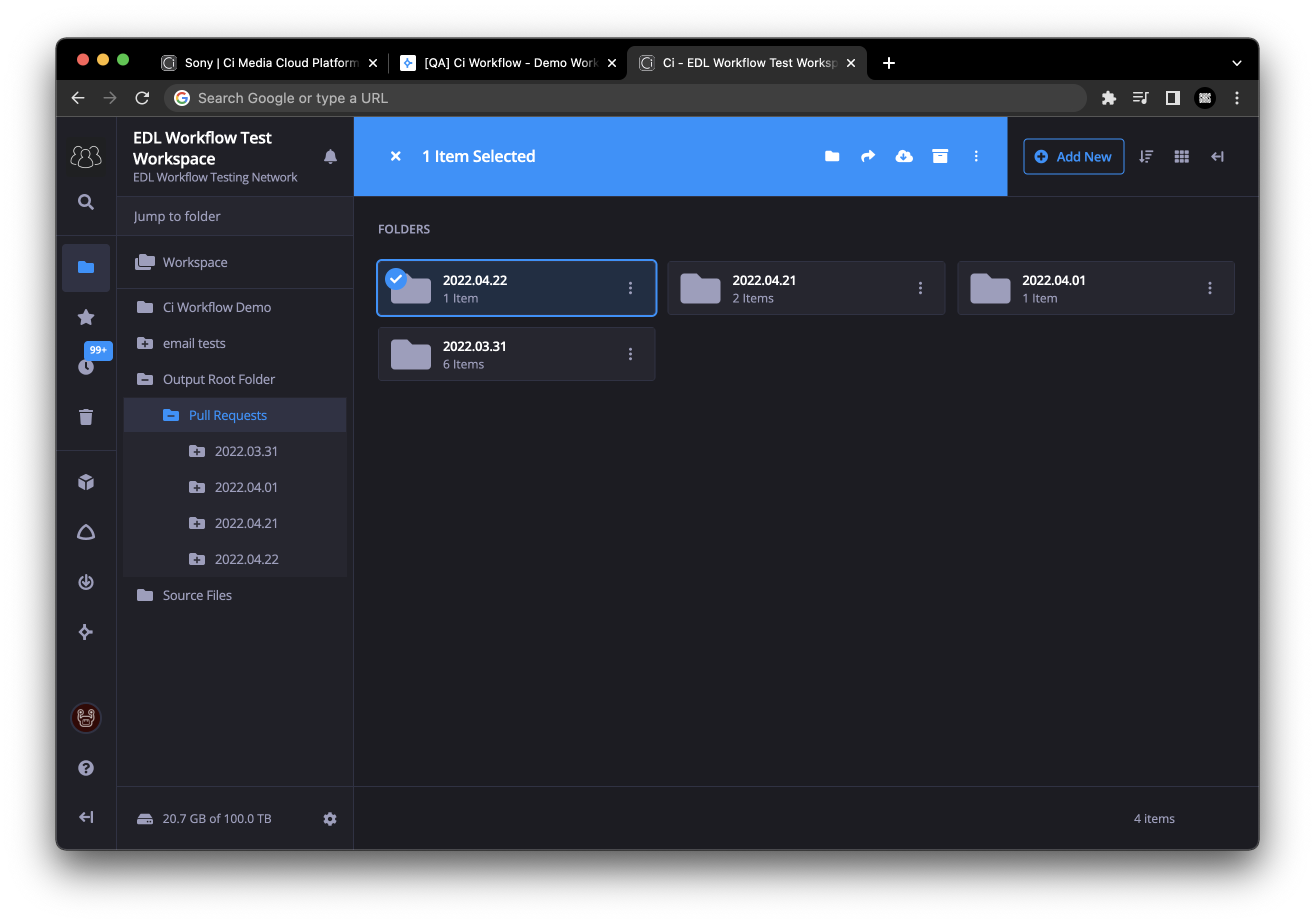The height and width of the screenshot is (924, 1315).
Task: Open sort order options icon
Action: [x=1146, y=156]
